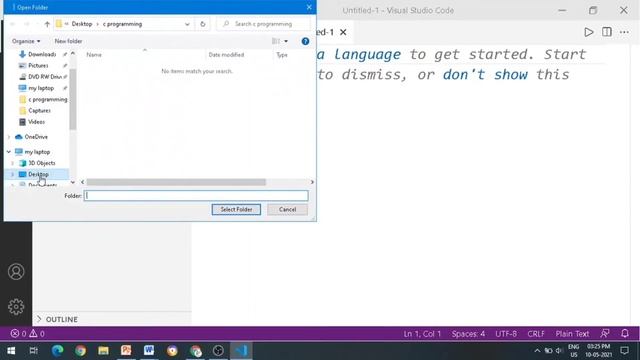Open Word from taskbar
This screenshot has height=360, width=640.
[149, 351]
